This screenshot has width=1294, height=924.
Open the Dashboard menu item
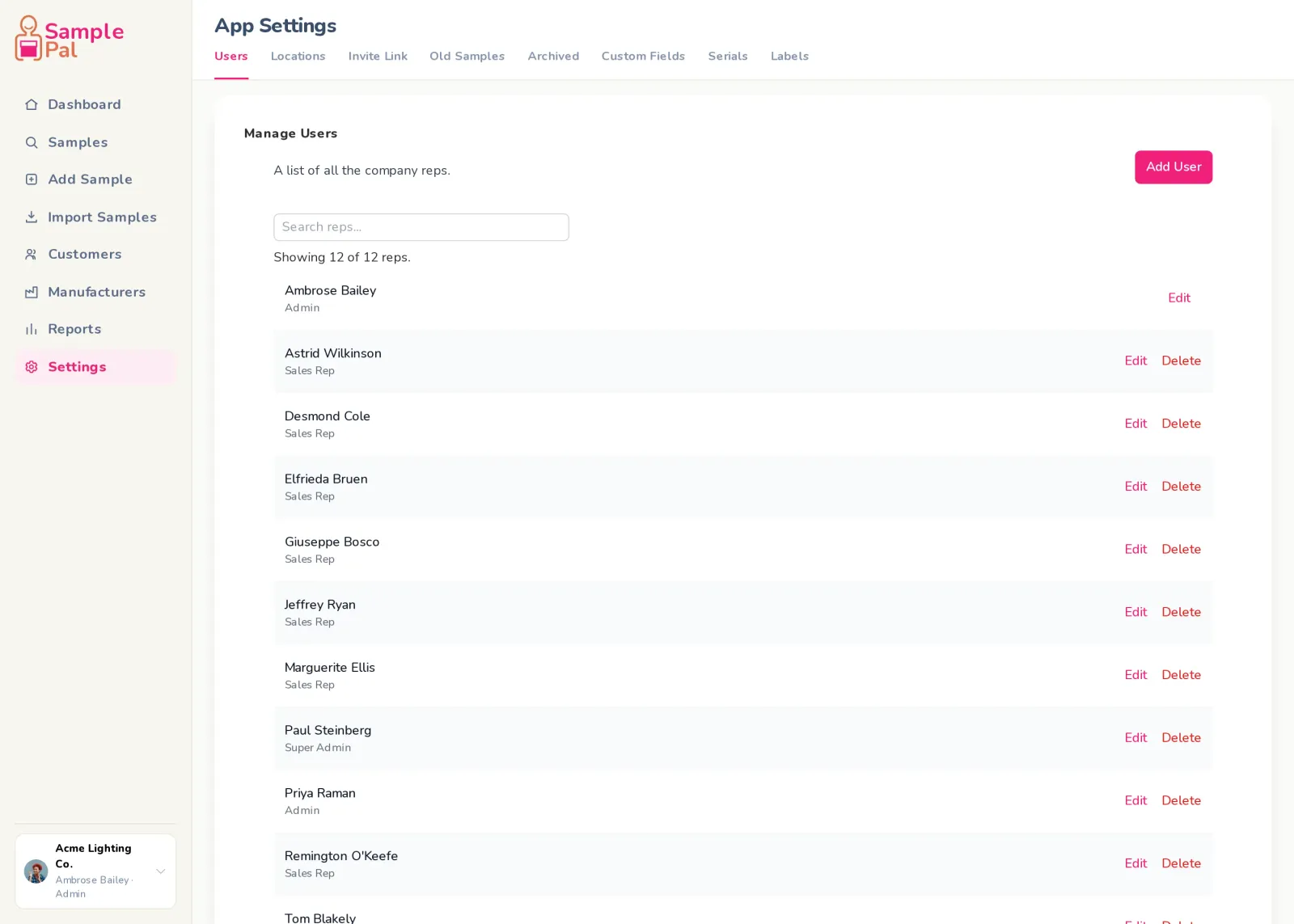(x=95, y=104)
